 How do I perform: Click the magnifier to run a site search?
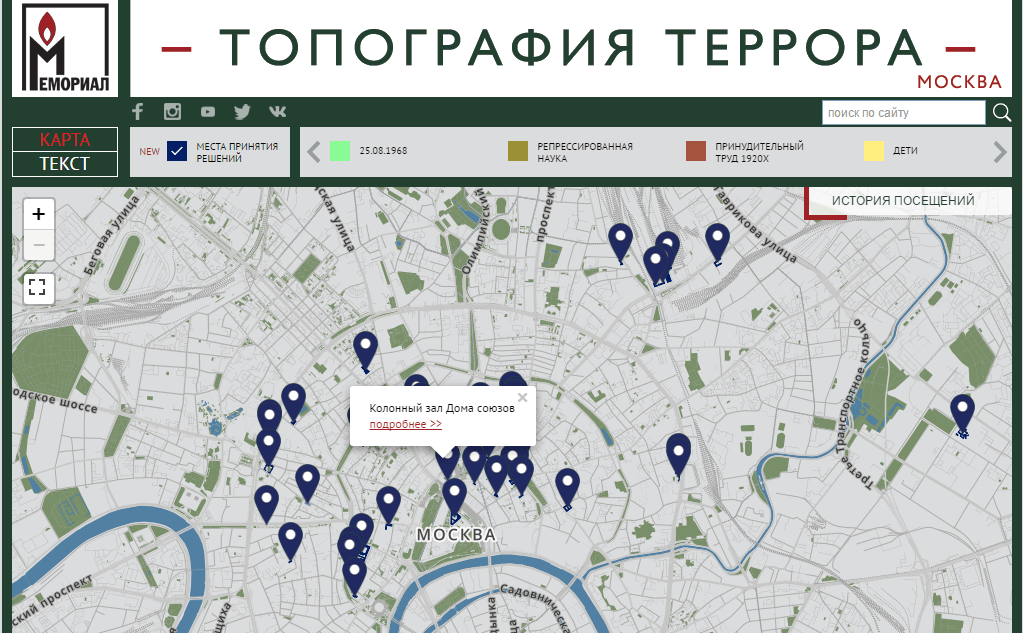[x=1001, y=113]
